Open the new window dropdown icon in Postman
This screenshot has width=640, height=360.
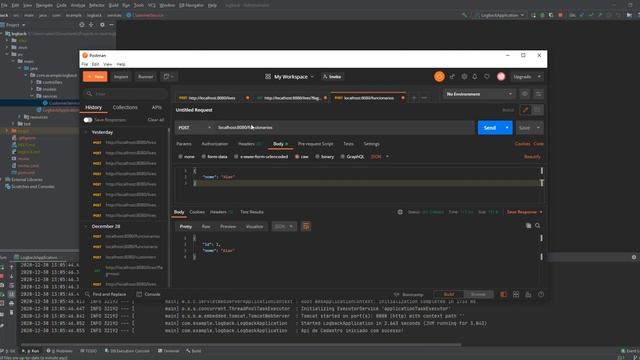point(169,77)
